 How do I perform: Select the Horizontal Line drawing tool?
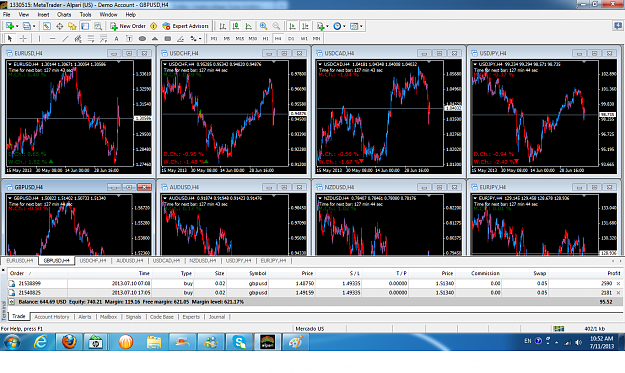click(x=52, y=39)
